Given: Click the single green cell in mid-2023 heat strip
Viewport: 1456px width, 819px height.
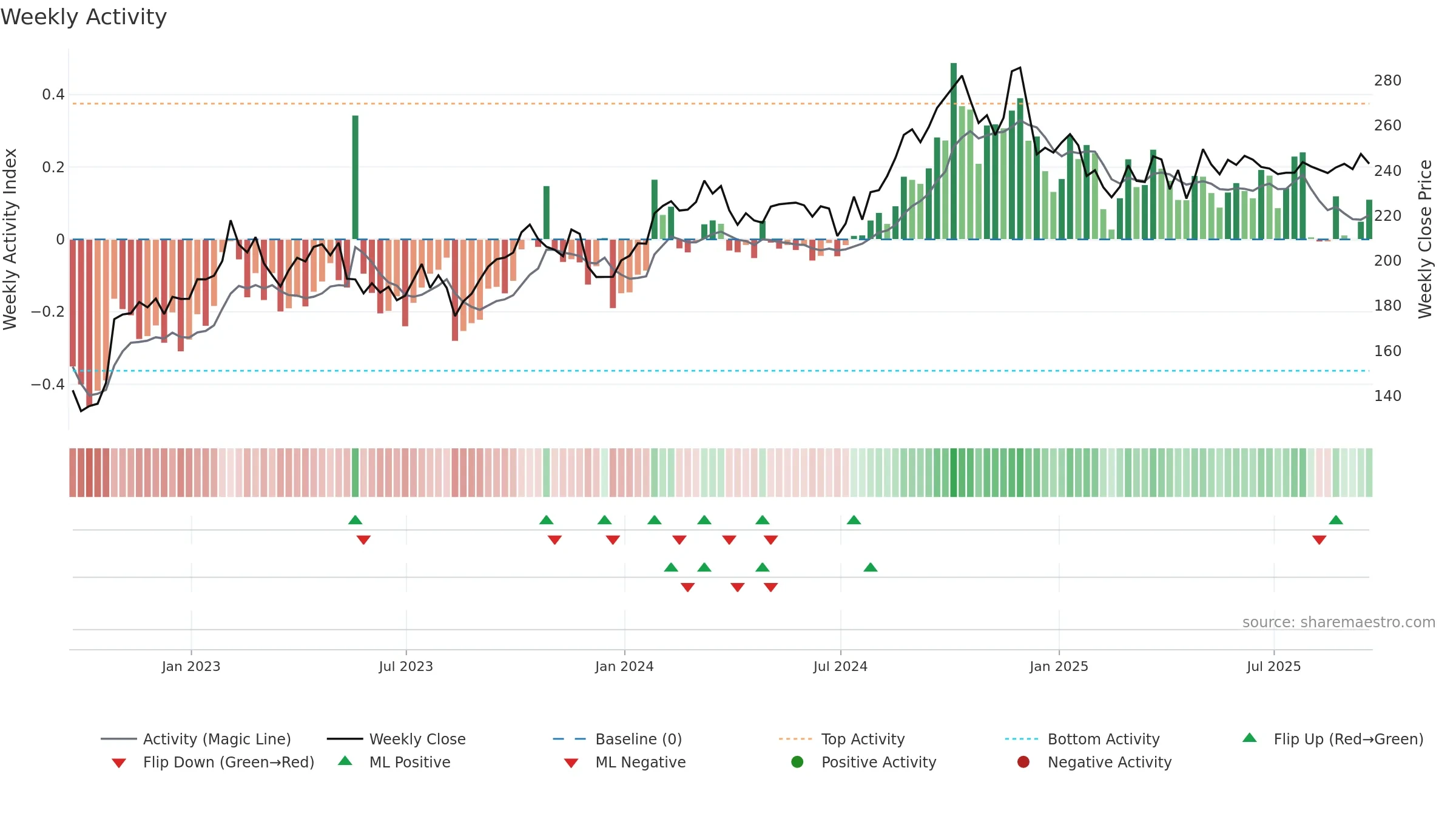Looking at the screenshot, I should pyautogui.click(x=356, y=473).
